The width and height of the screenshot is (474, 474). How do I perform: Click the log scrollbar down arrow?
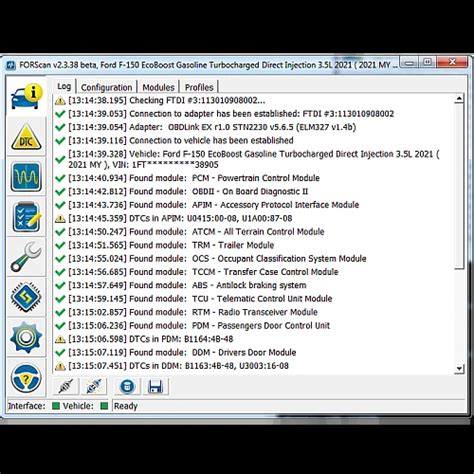pos(459,369)
